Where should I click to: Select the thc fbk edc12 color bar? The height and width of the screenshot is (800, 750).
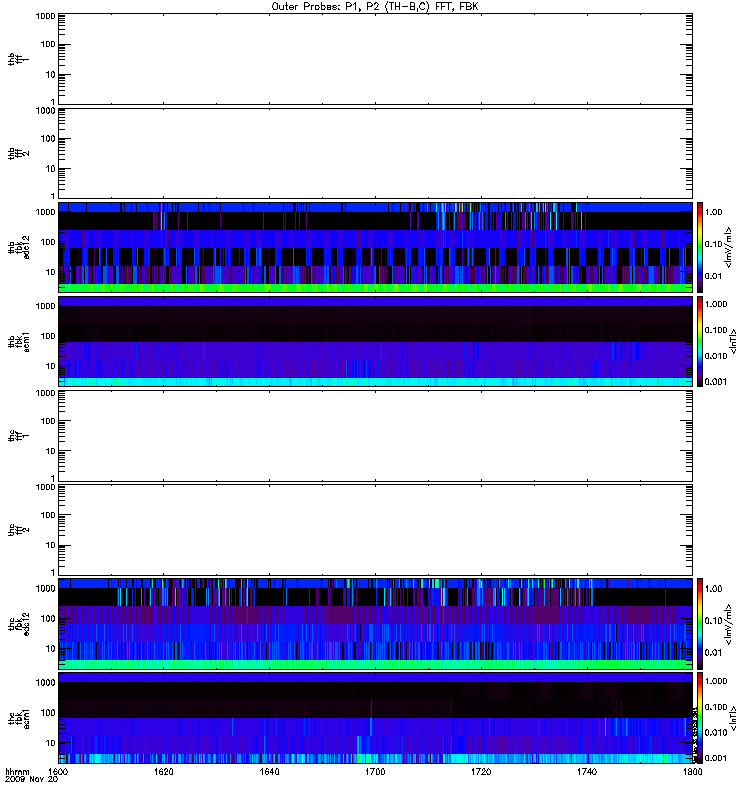coord(700,623)
